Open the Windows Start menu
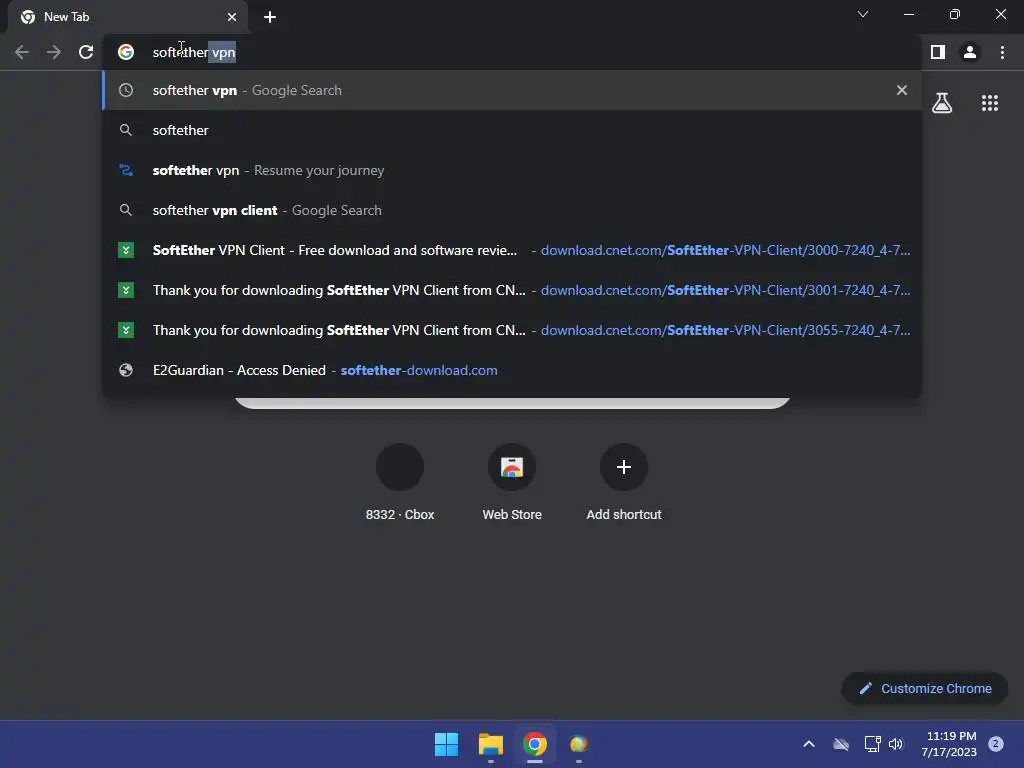The image size is (1024, 768). (x=447, y=744)
